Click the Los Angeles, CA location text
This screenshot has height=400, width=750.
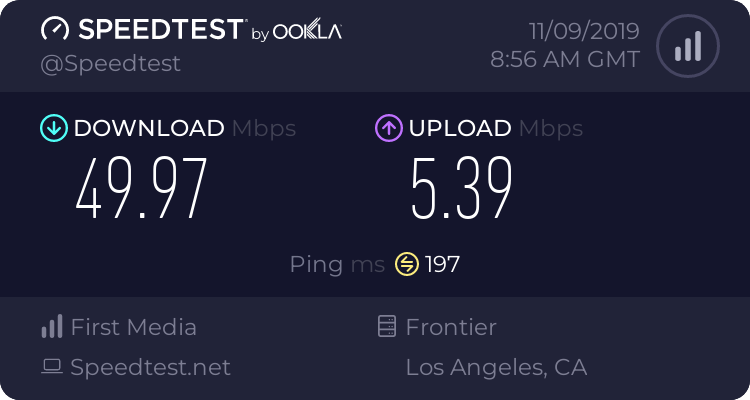coord(496,367)
